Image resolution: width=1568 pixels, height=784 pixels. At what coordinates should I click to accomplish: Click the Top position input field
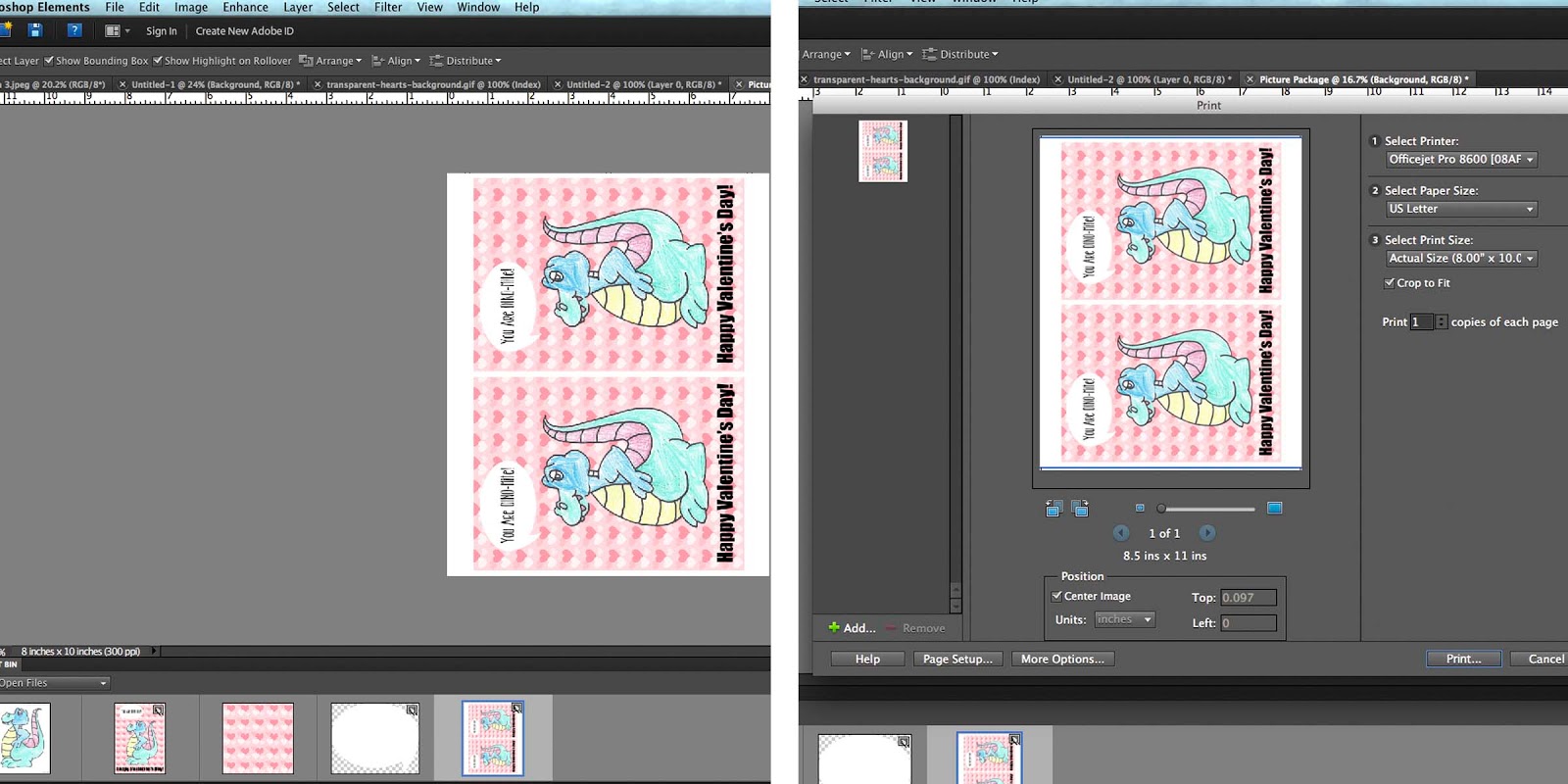(x=1249, y=598)
